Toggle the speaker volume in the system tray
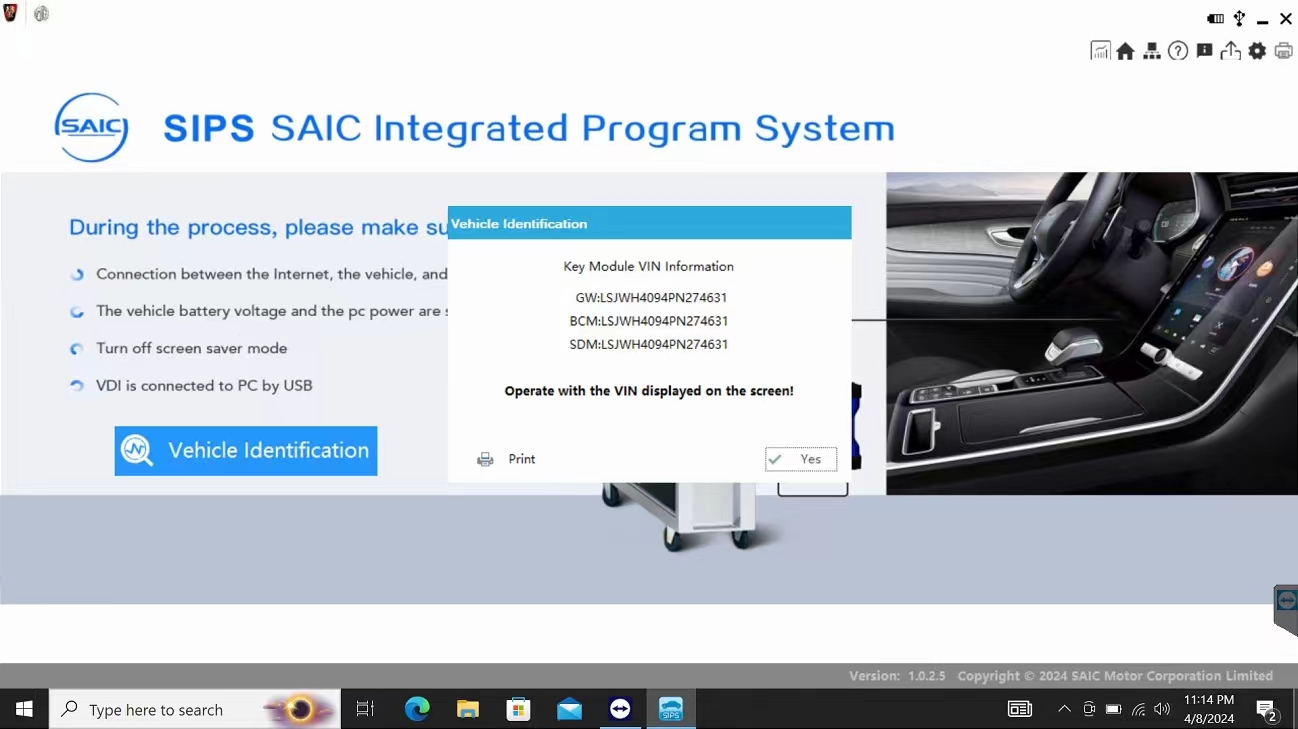This screenshot has width=1298, height=729. [x=1161, y=709]
